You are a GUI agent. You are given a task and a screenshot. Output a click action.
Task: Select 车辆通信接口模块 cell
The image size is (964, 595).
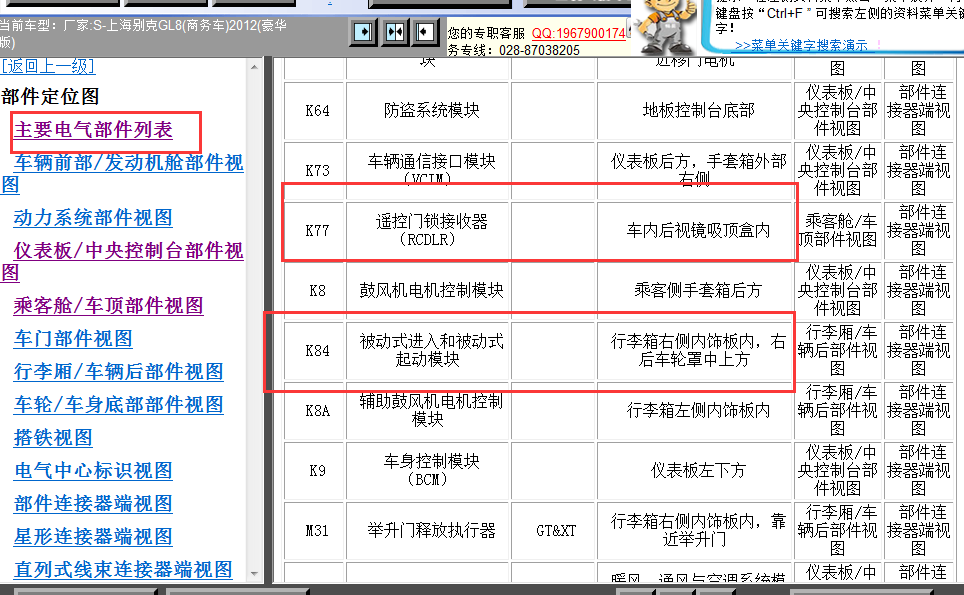[x=429, y=170]
